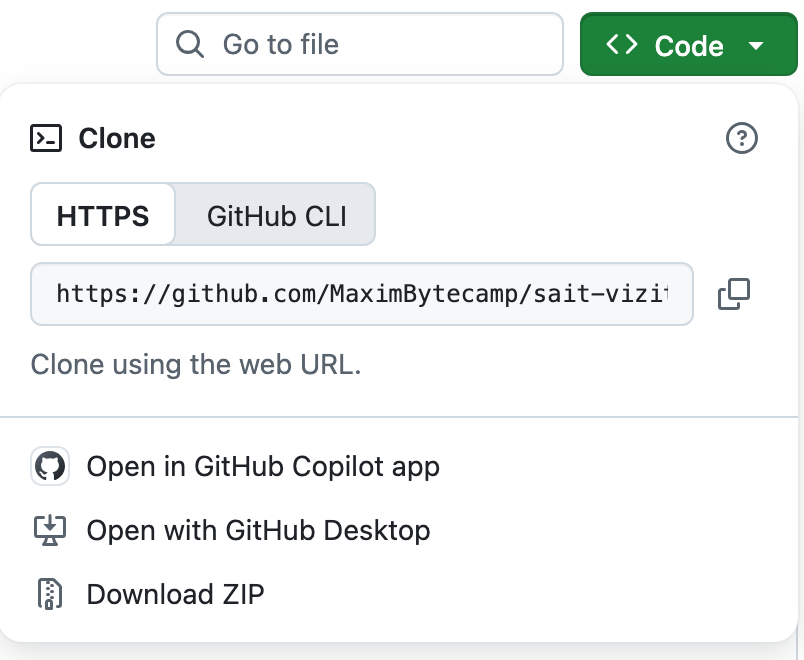Click the ZIP file icon

pos(50,594)
